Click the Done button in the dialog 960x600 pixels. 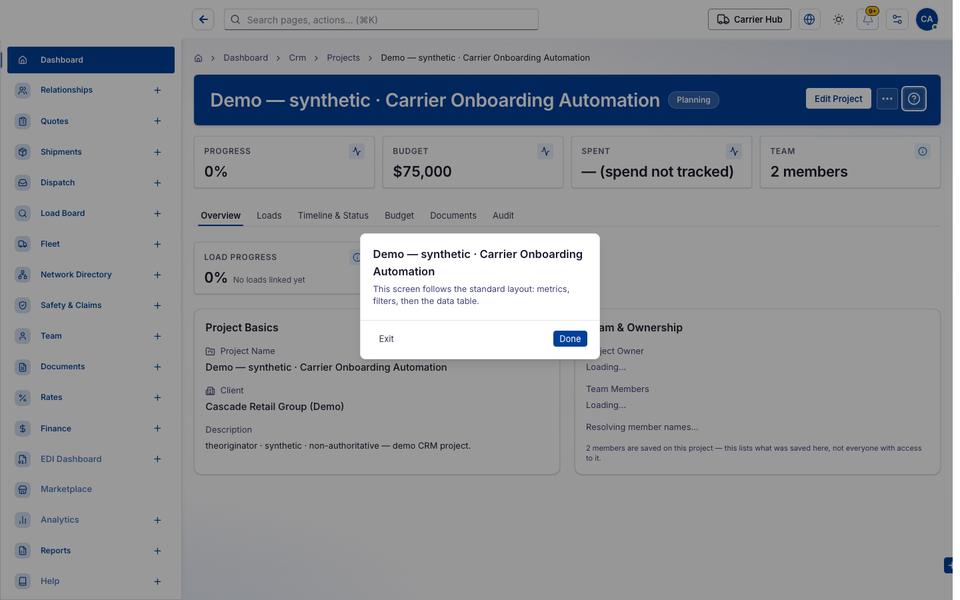pos(569,339)
